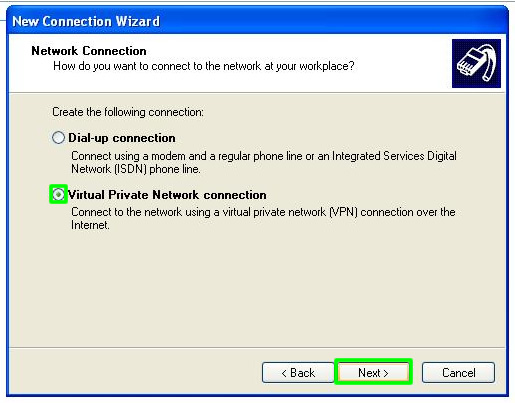Viewport: 515px width, 403px height.
Task: Click the workplace connection question text
Action: coord(204,66)
